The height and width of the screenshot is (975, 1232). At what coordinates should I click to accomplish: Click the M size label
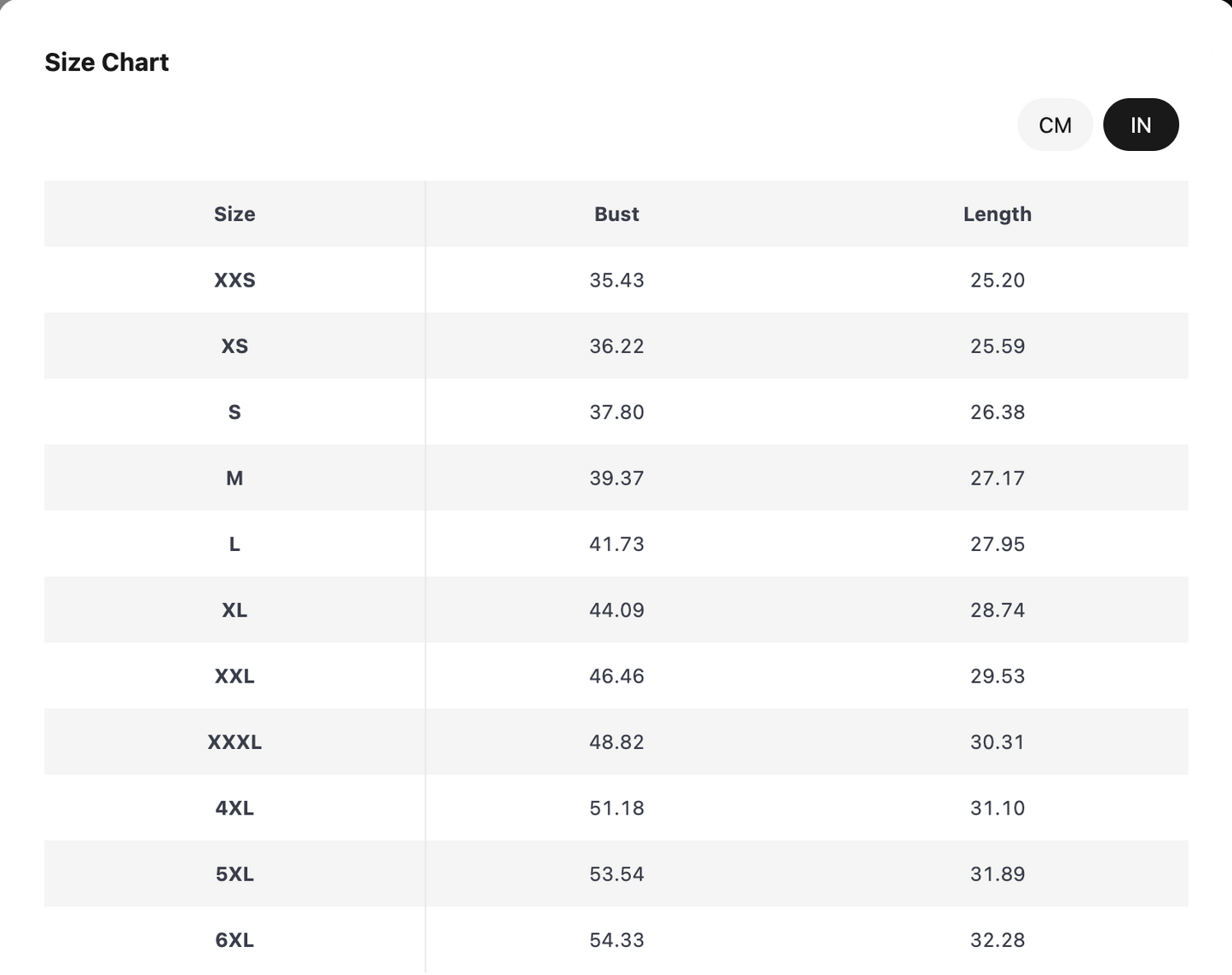click(234, 479)
